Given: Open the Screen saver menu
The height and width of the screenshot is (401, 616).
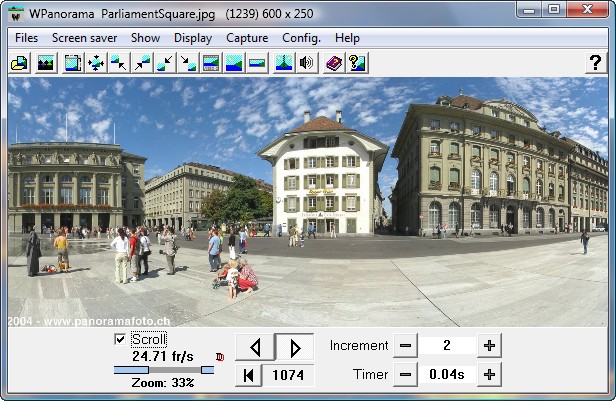Looking at the screenshot, I should tap(84, 38).
